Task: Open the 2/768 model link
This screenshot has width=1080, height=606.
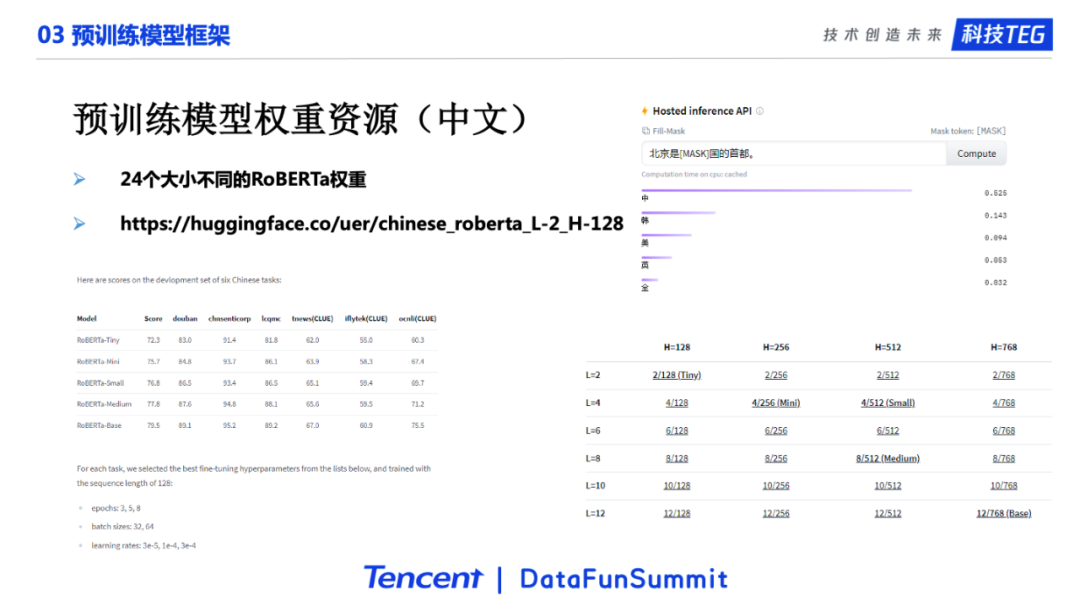Action: [x=1004, y=375]
